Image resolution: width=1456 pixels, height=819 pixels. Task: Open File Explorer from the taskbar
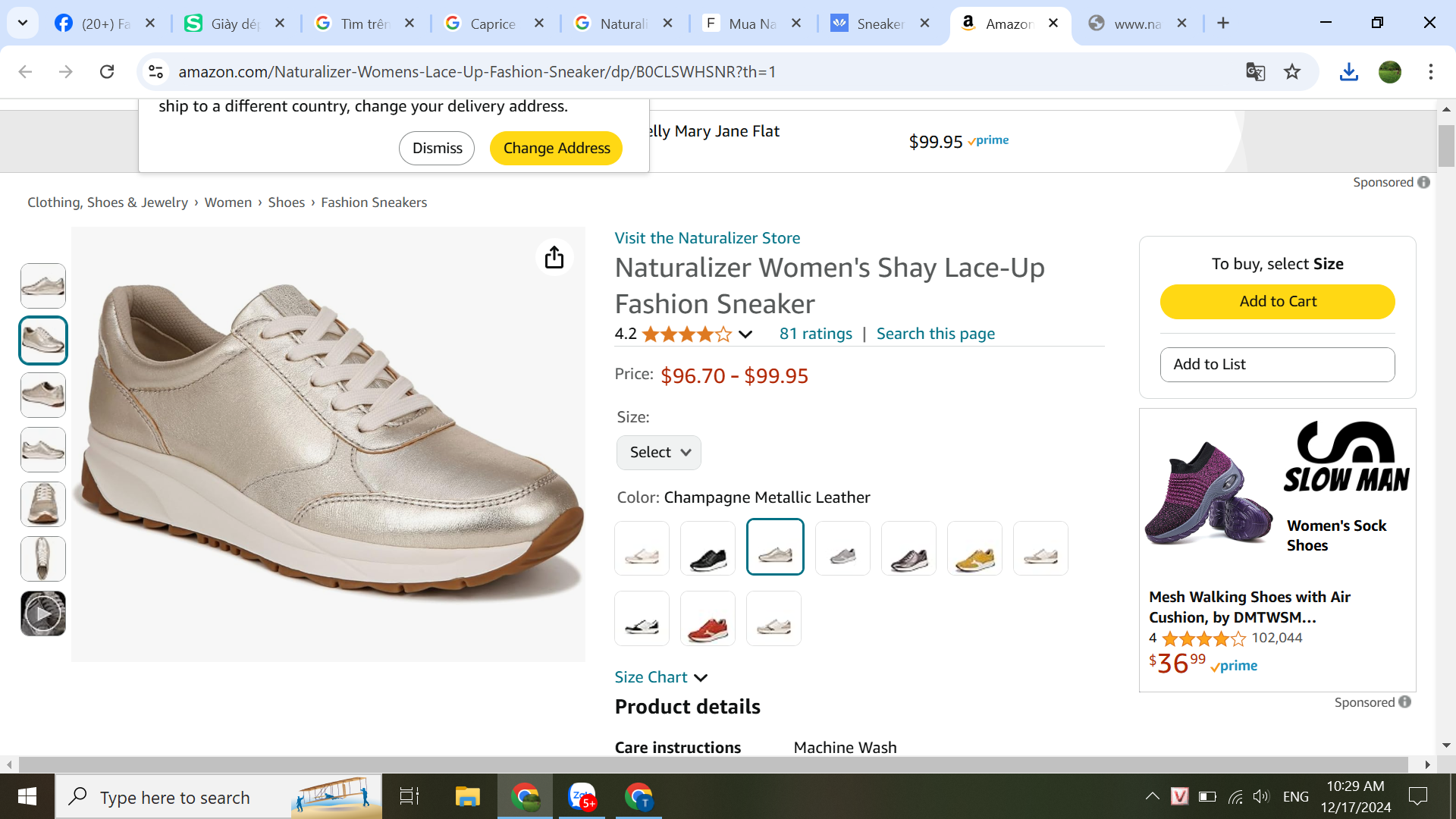(x=467, y=796)
